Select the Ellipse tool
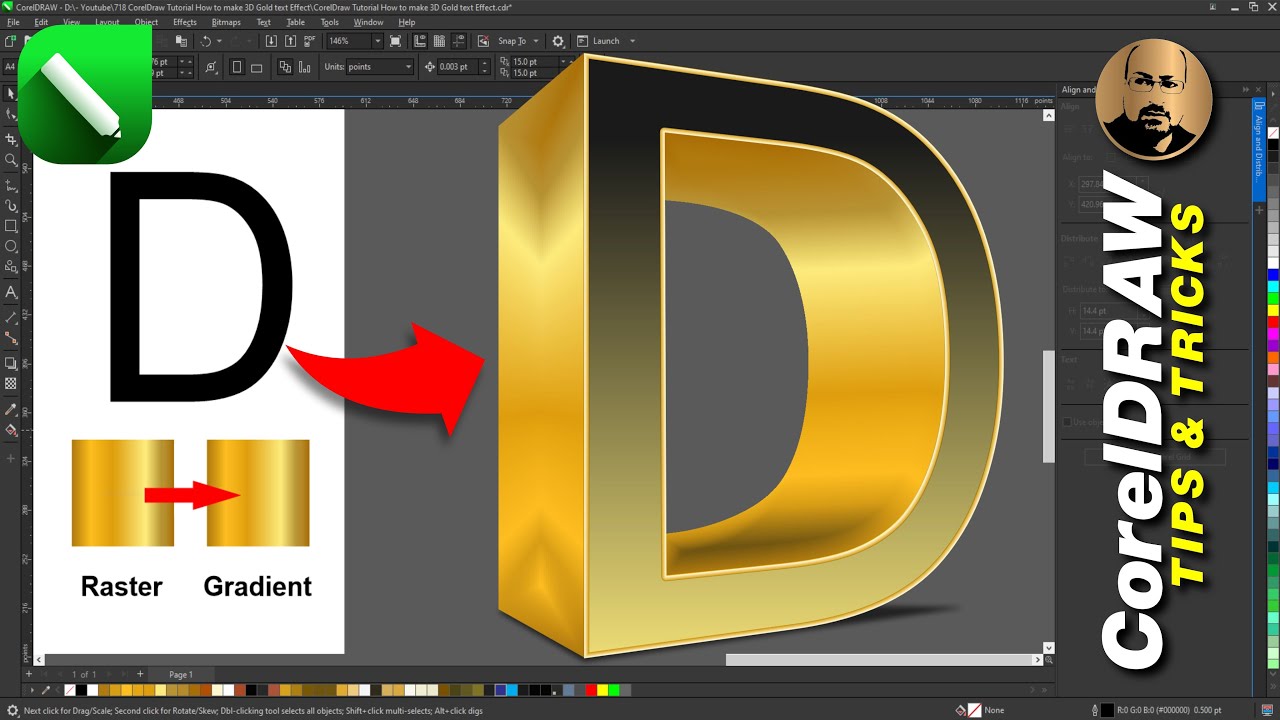The width and height of the screenshot is (1280, 720). pyautogui.click(x=11, y=246)
